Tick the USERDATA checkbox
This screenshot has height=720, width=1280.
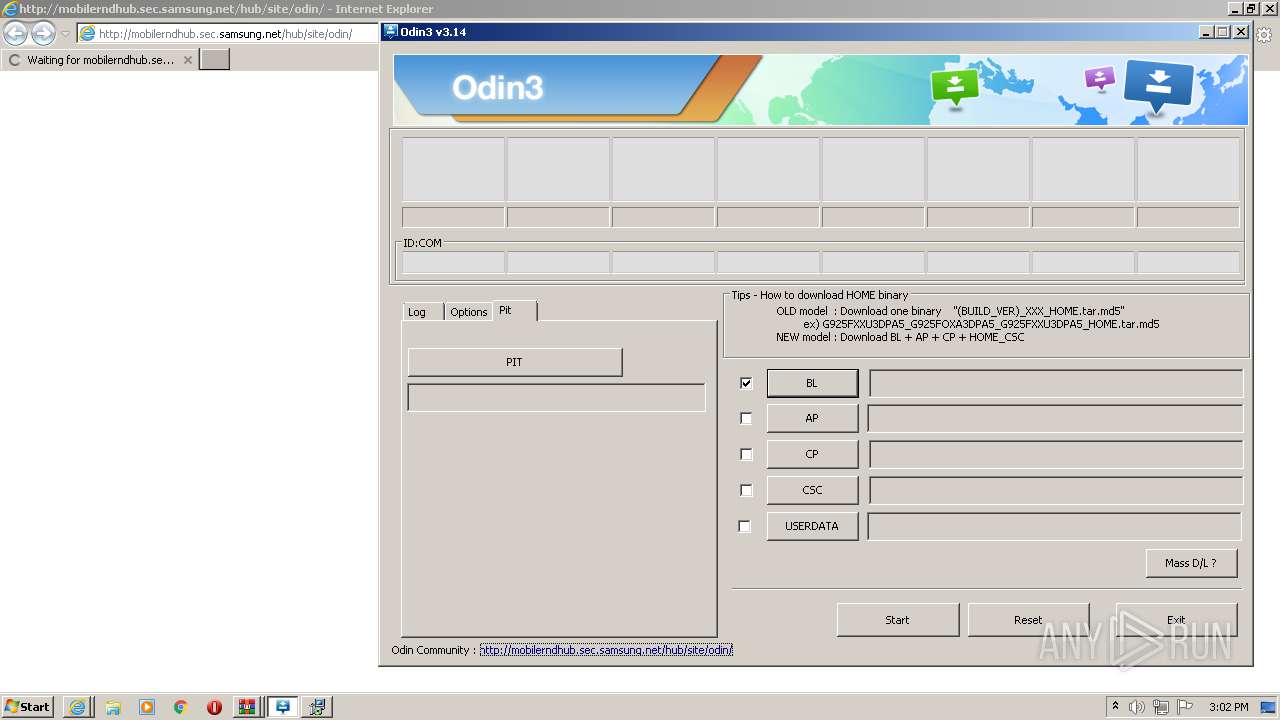pos(744,526)
